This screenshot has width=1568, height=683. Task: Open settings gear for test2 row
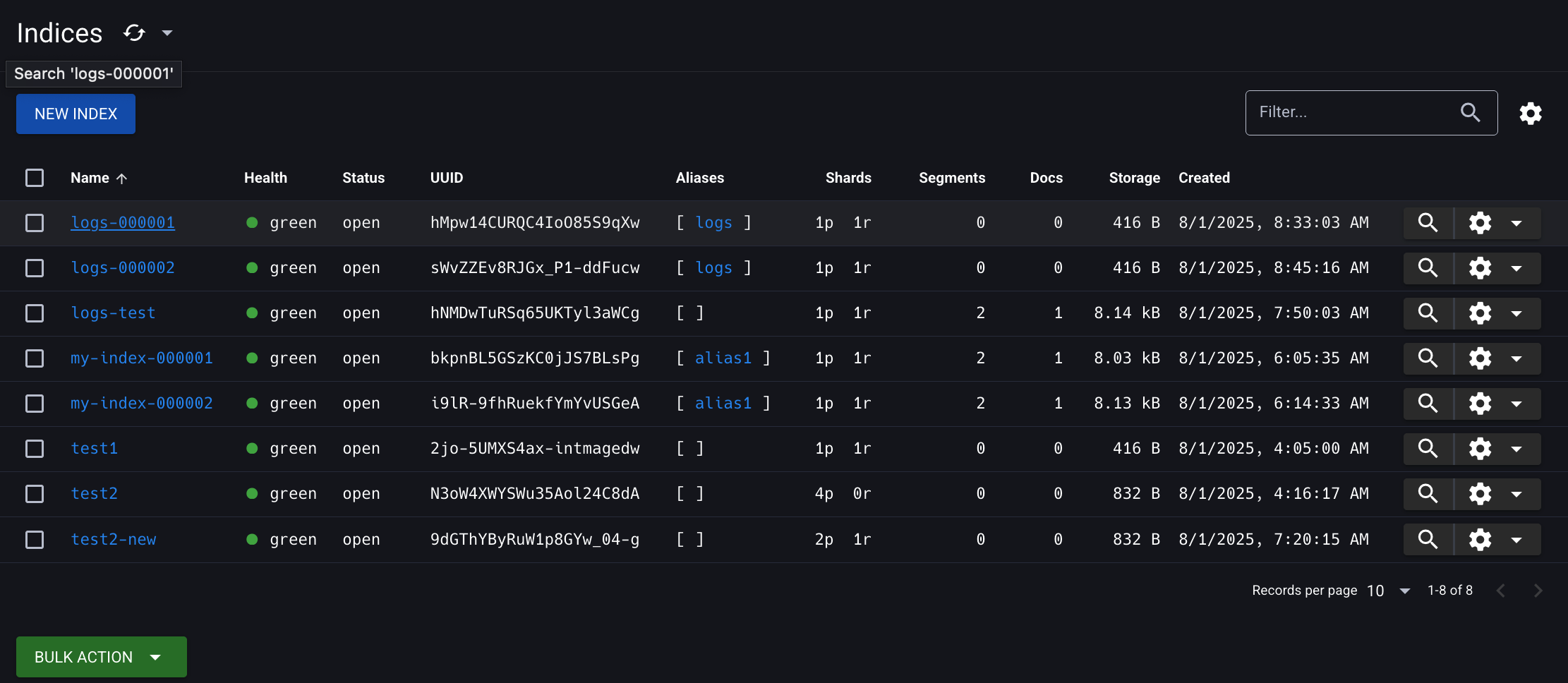(1480, 494)
